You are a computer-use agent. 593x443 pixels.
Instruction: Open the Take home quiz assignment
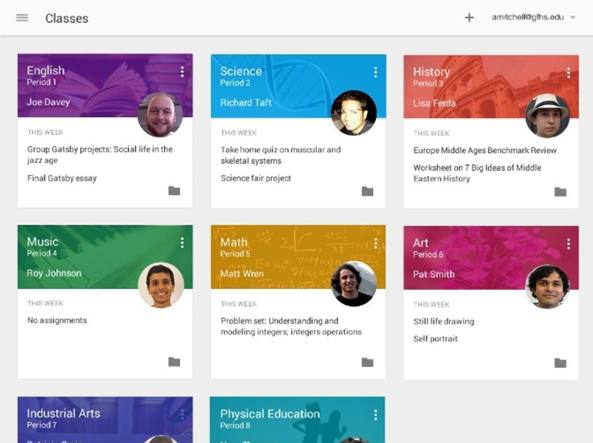281,155
